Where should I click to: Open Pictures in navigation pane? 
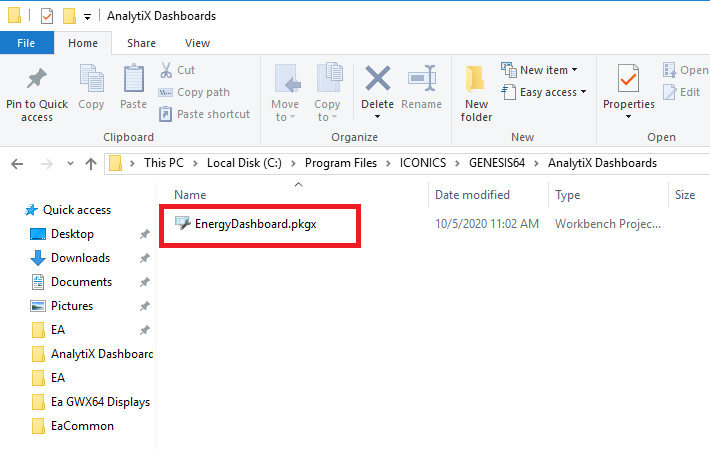pyautogui.click(x=72, y=306)
